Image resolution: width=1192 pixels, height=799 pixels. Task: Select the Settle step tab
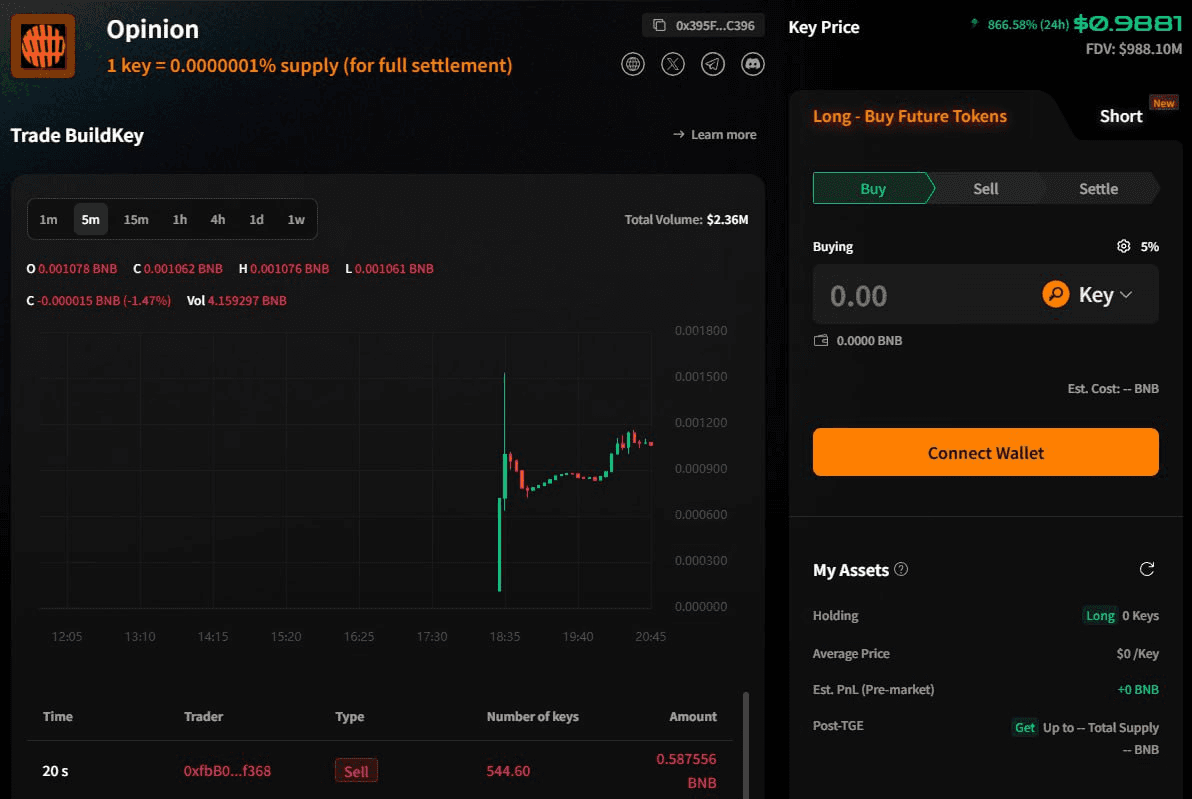point(1098,189)
